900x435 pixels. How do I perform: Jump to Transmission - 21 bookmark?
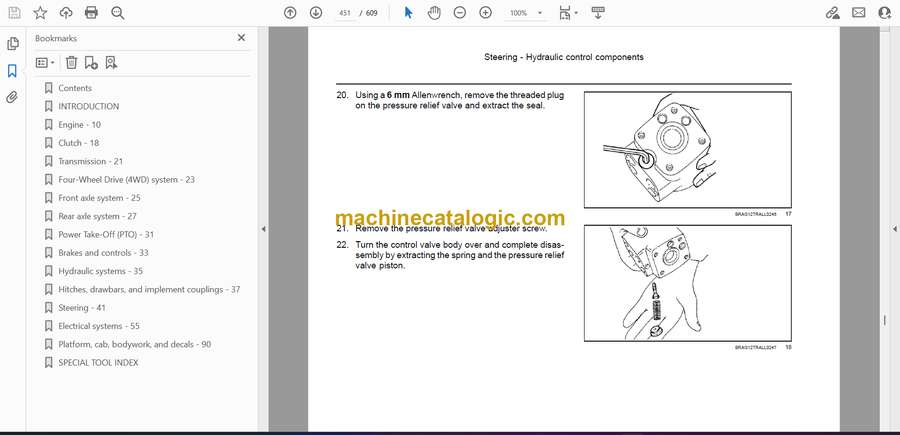point(90,161)
